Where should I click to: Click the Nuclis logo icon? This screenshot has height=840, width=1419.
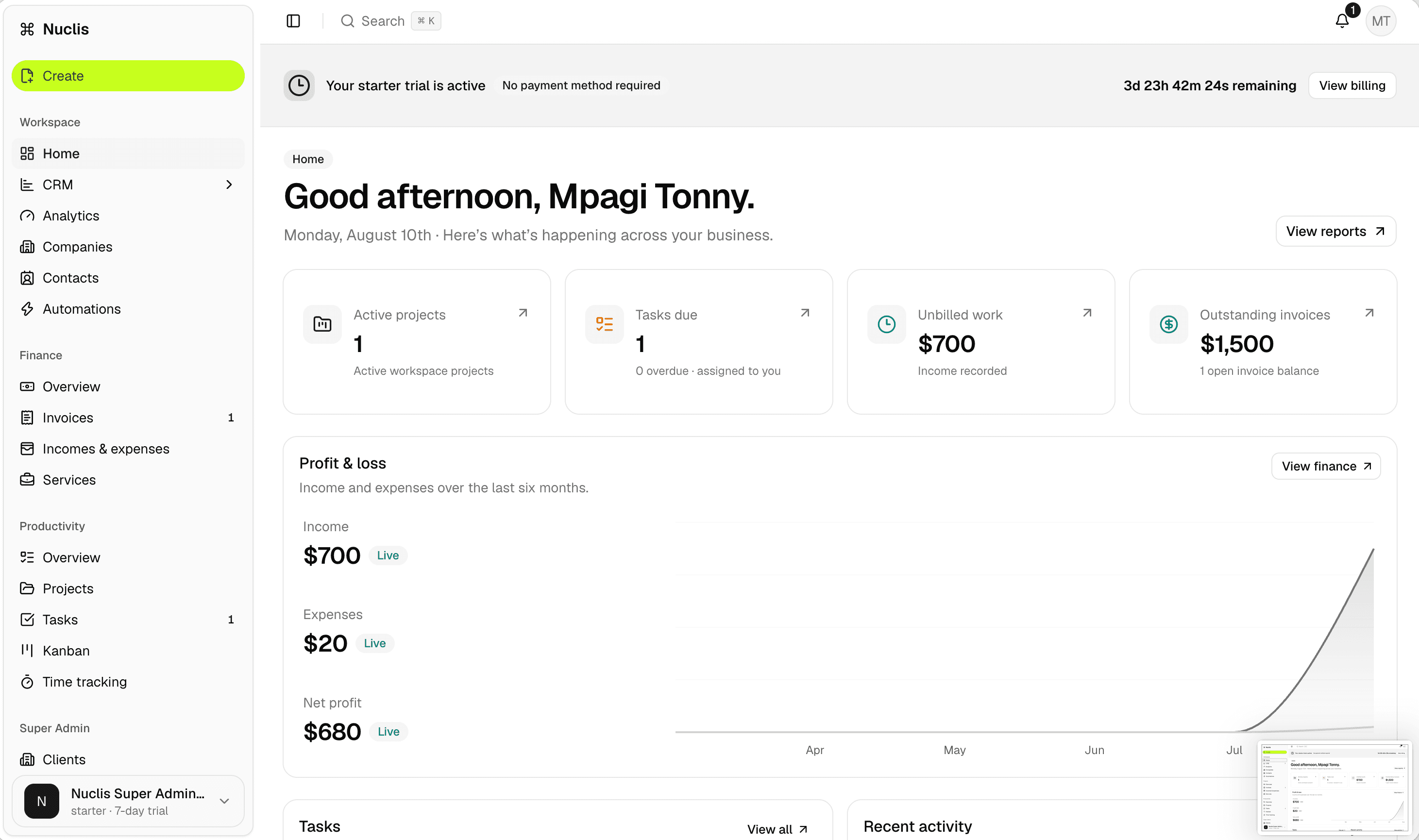27,29
